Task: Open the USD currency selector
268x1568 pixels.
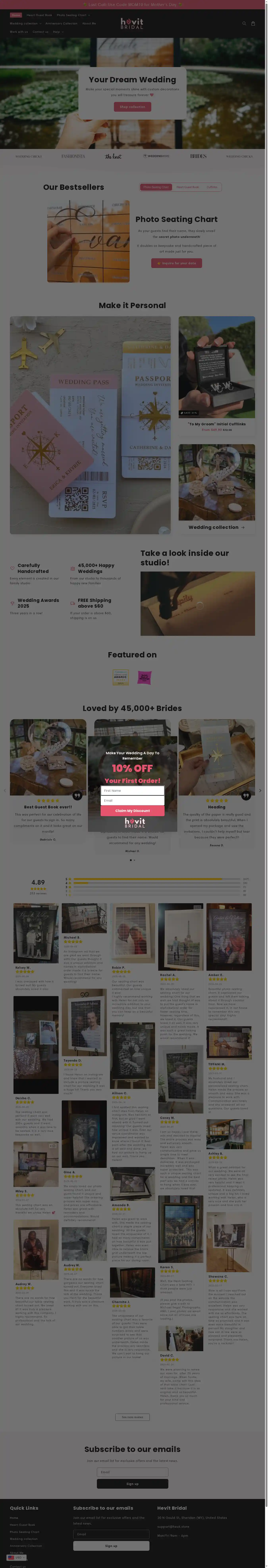Action: 16,1558
